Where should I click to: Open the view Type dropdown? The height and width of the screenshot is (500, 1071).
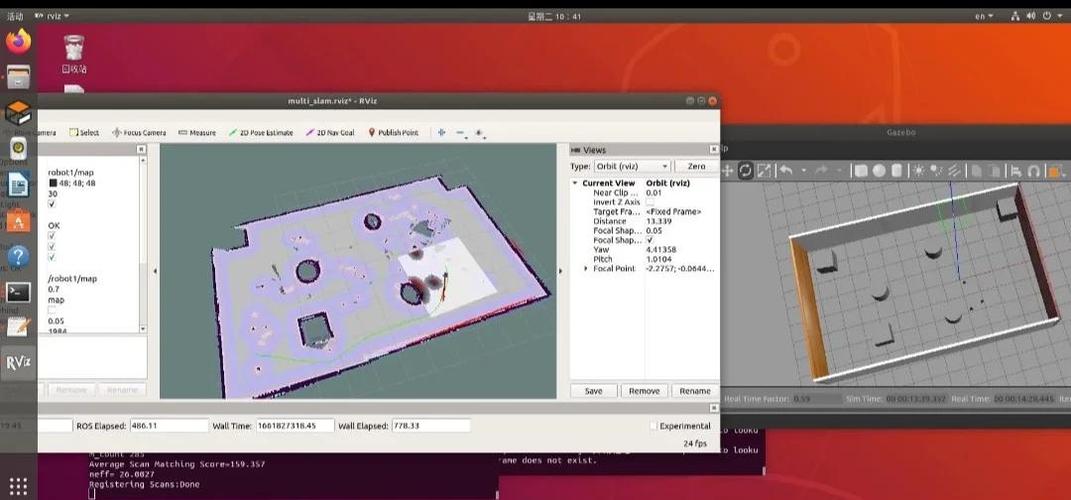(x=632, y=166)
